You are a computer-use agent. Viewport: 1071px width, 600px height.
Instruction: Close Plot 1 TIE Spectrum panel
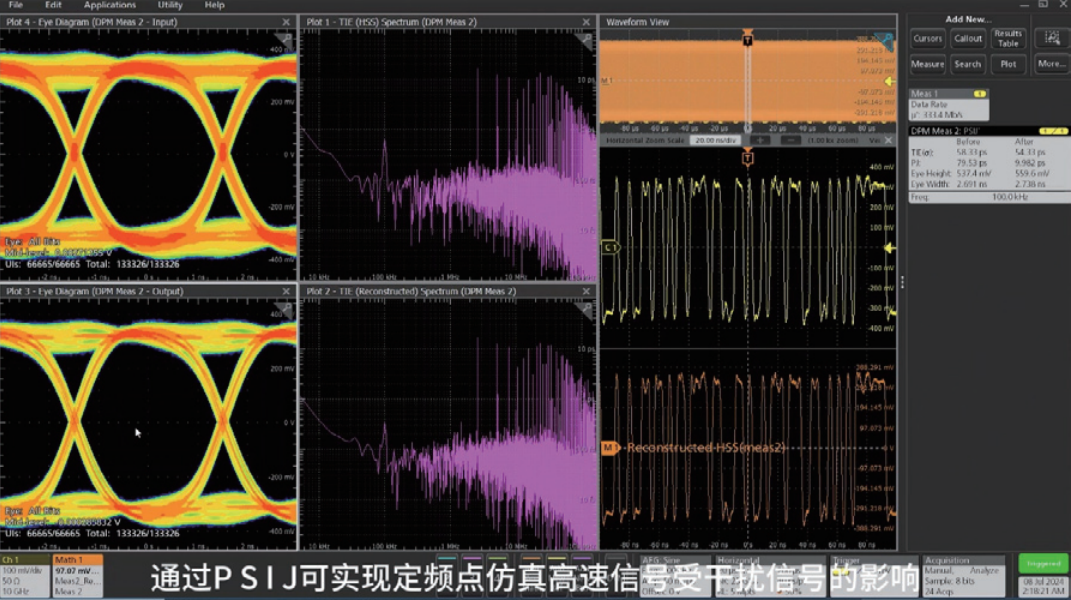586,22
